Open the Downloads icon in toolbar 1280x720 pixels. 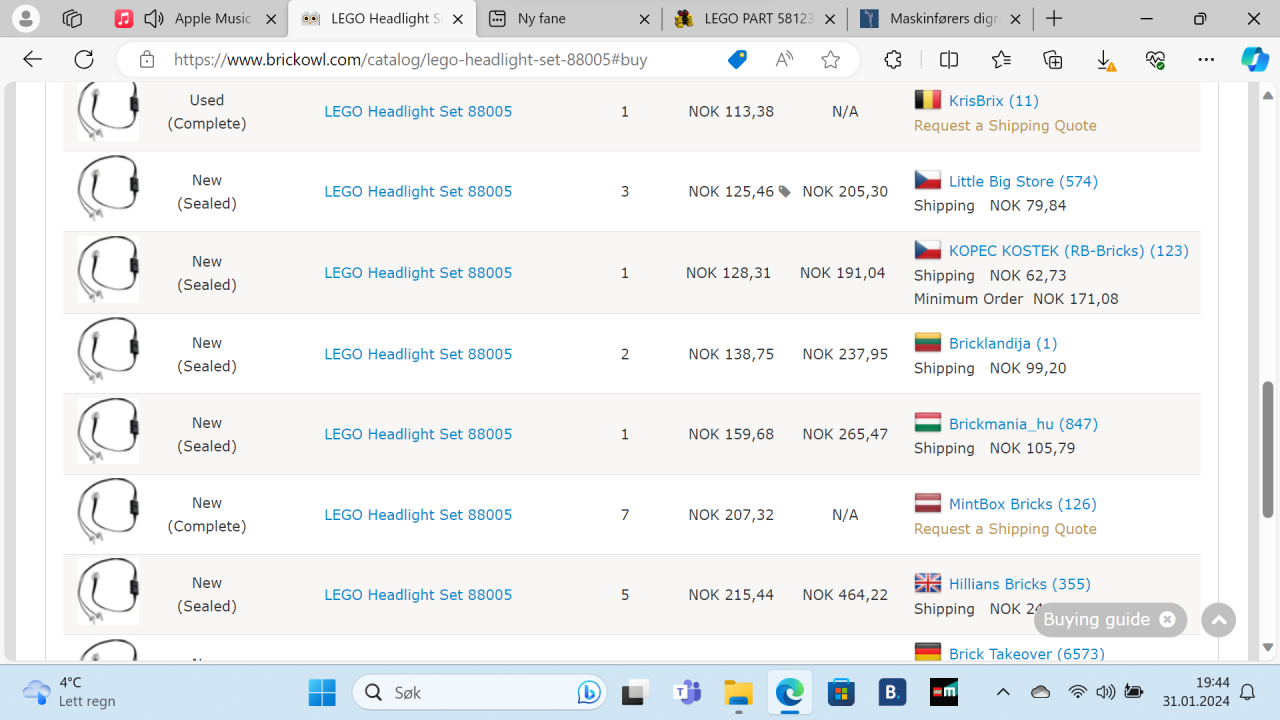(x=1105, y=60)
